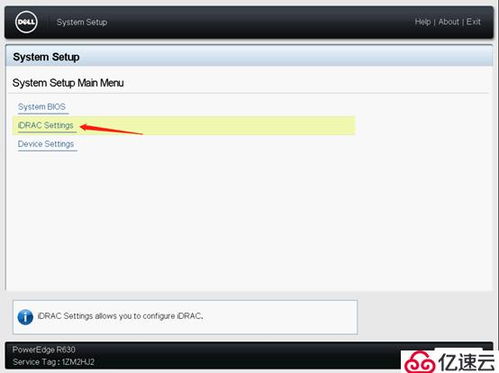The width and height of the screenshot is (499, 373).
Task: Click the System Setup Main Menu heading
Action: pos(68,83)
